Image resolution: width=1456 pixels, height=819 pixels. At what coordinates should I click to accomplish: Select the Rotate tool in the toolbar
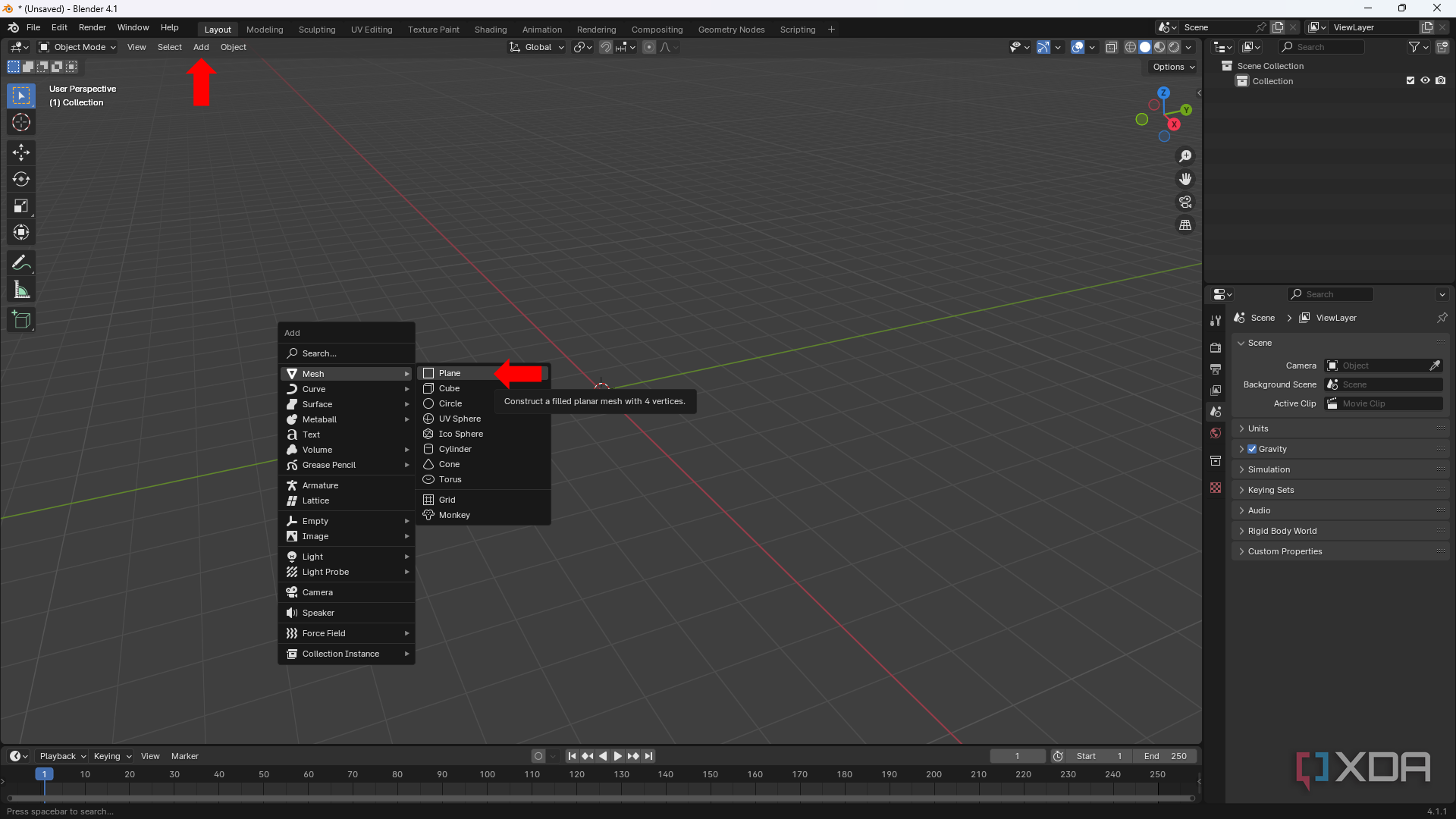[x=20, y=179]
